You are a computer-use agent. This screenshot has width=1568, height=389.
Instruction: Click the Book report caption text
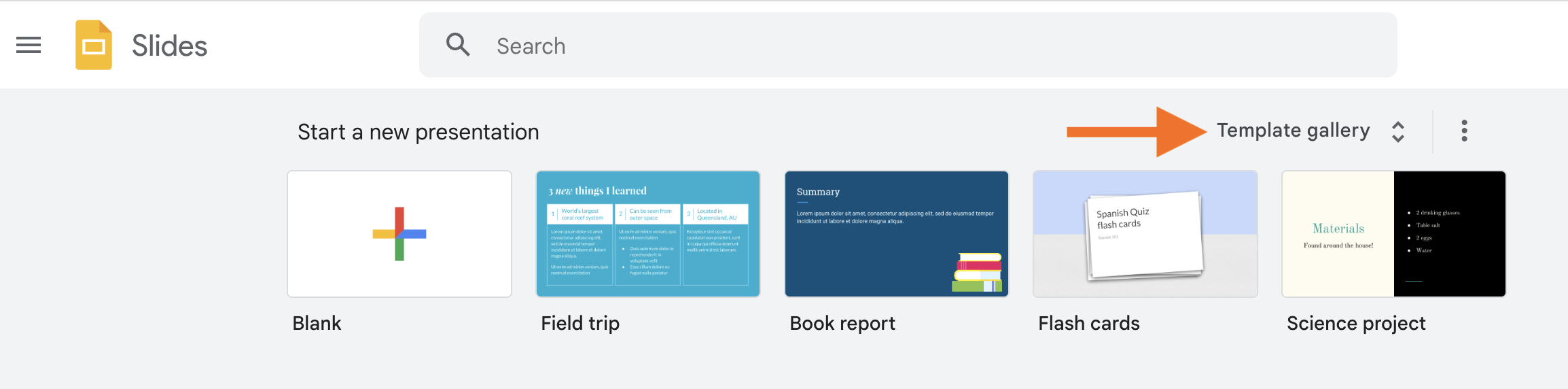click(x=842, y=323)
